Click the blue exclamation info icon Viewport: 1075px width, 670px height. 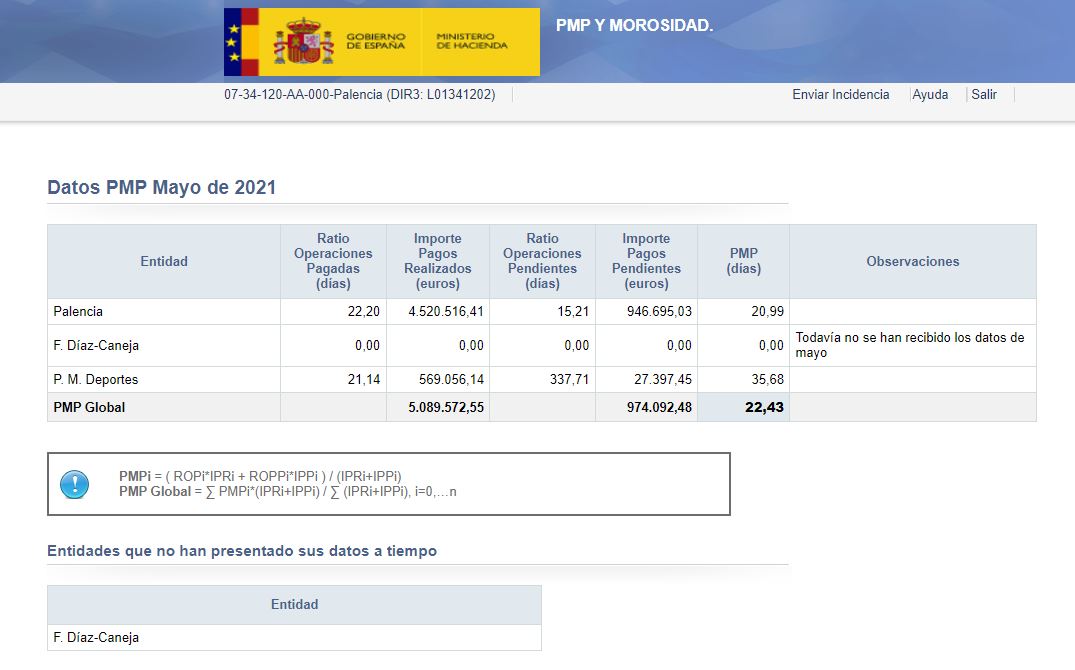(x=75, y=485)
